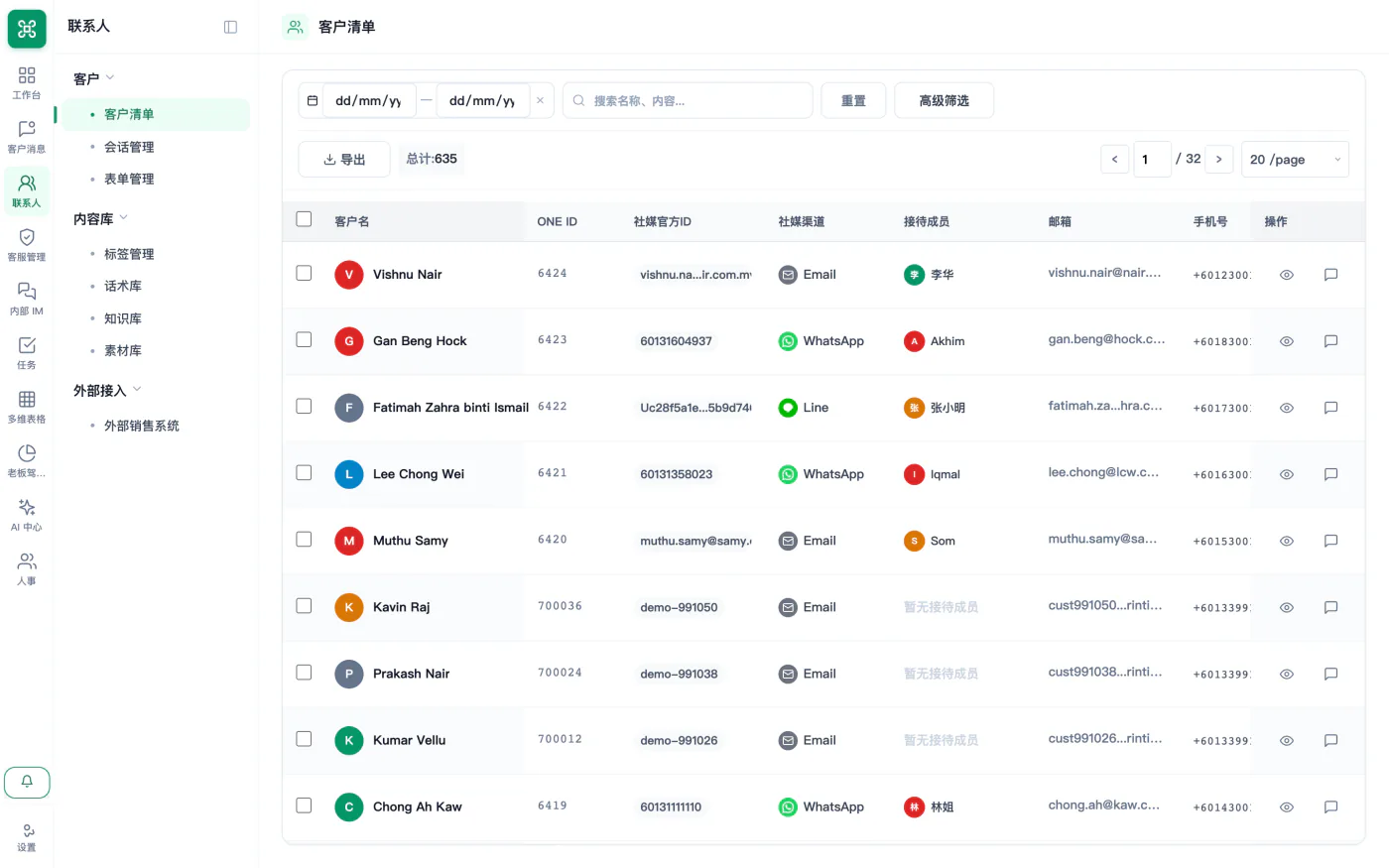View details eye icon for Fatimah Zahra
Image resolution: width=1389 pixels, height=868 pixels.
tap(1286, 408)
